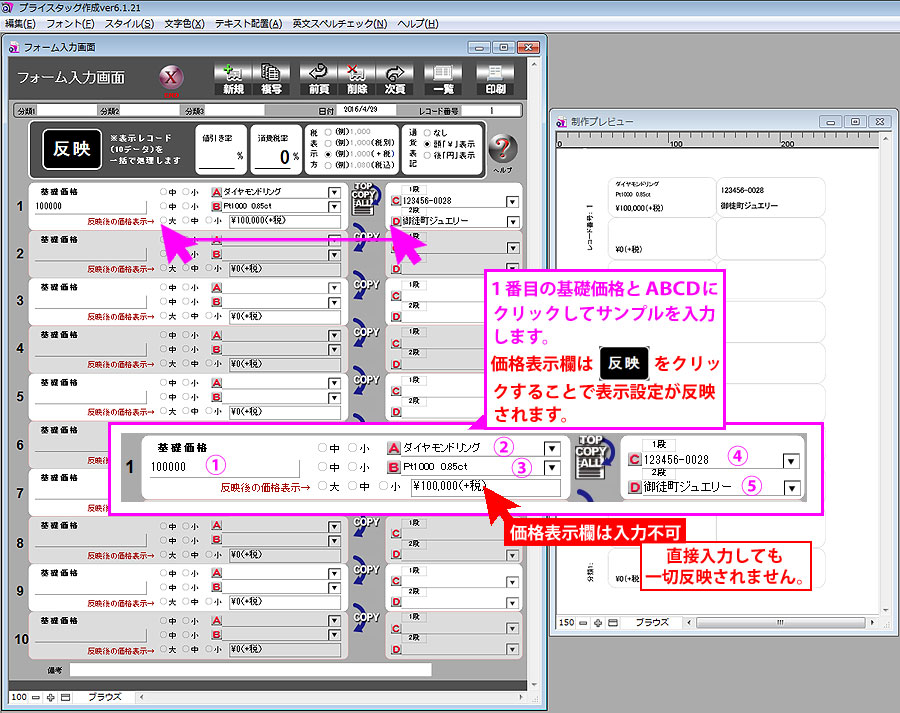The width and height of the screenshot is (900, 713).
Task: Click row 1 基礎価格 input field
Action: coord(90,206)
